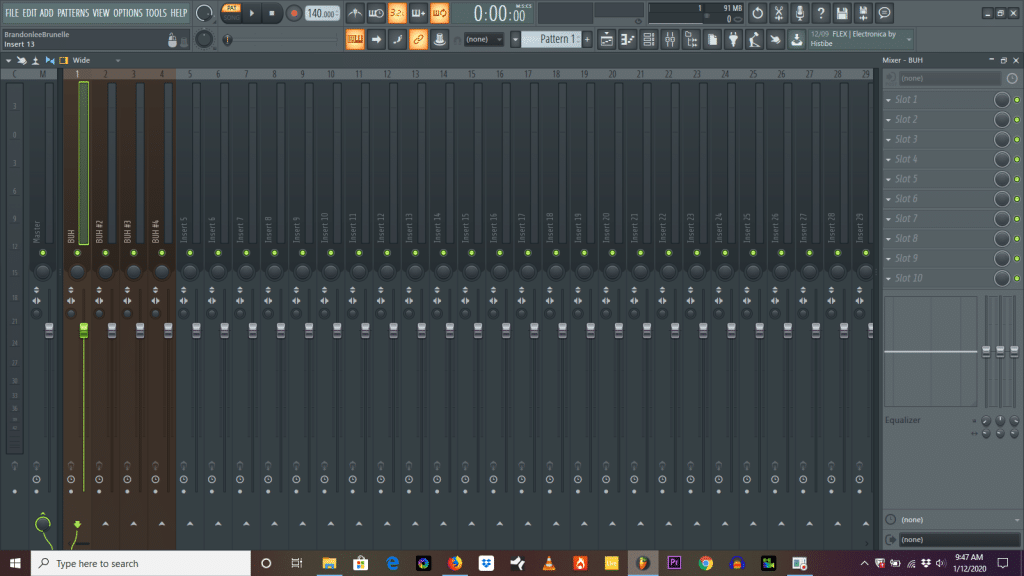
Task: Open the audio editor scissors icon
Action: (778, 13)
